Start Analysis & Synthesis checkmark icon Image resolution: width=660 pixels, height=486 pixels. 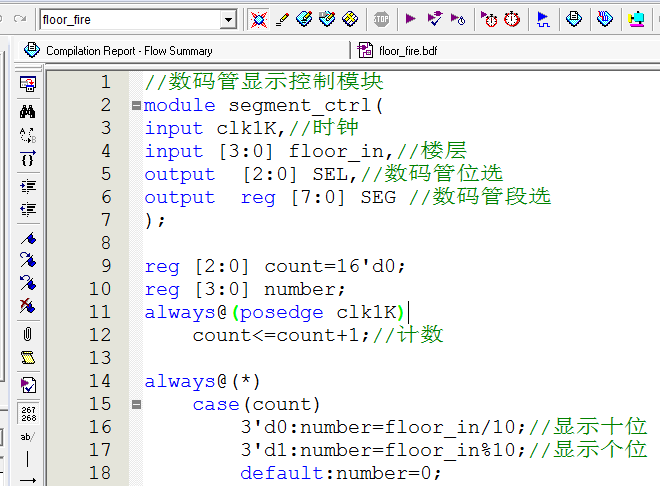[434, 19]
